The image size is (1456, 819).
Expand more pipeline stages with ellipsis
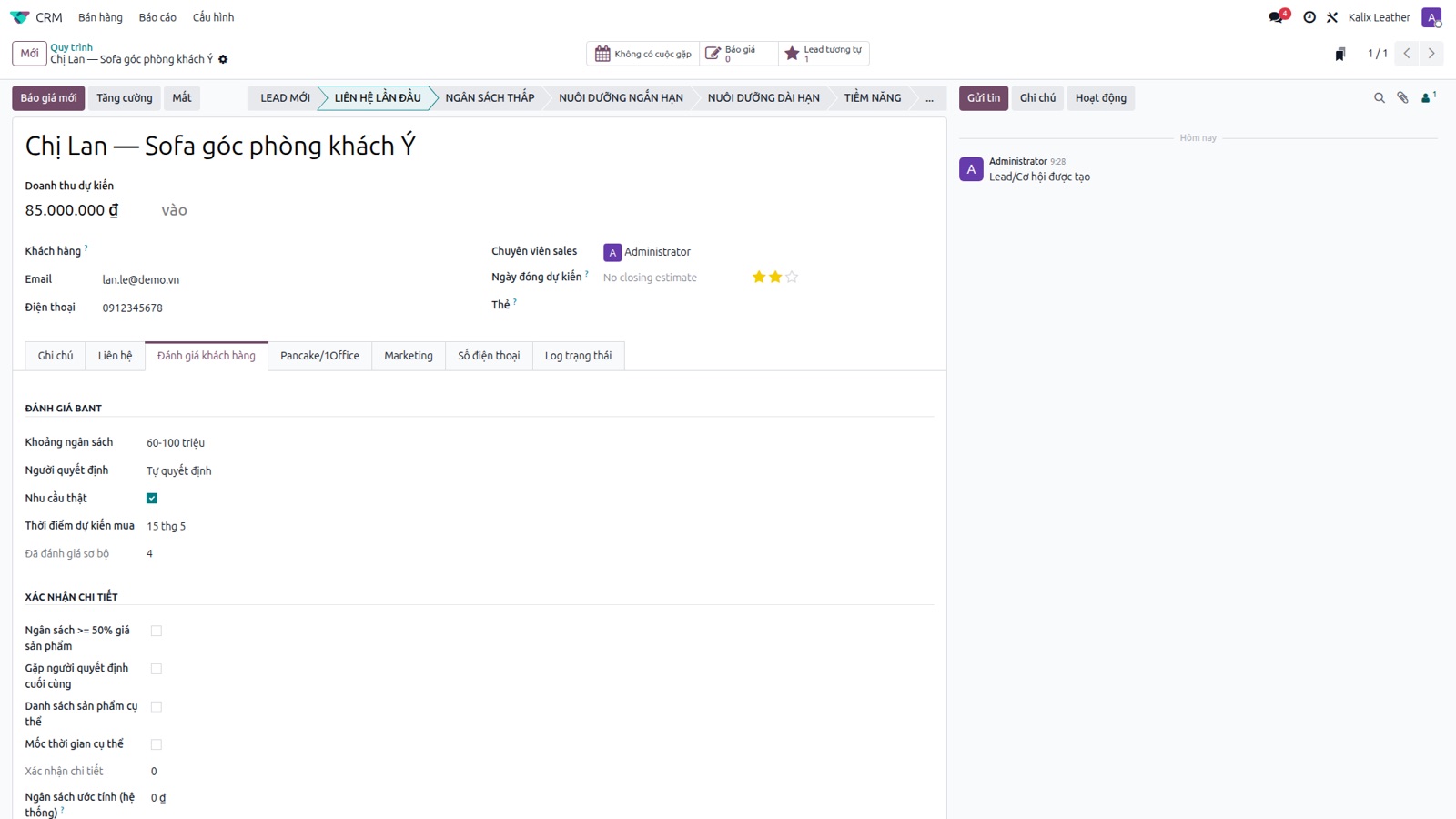point(929,98)
